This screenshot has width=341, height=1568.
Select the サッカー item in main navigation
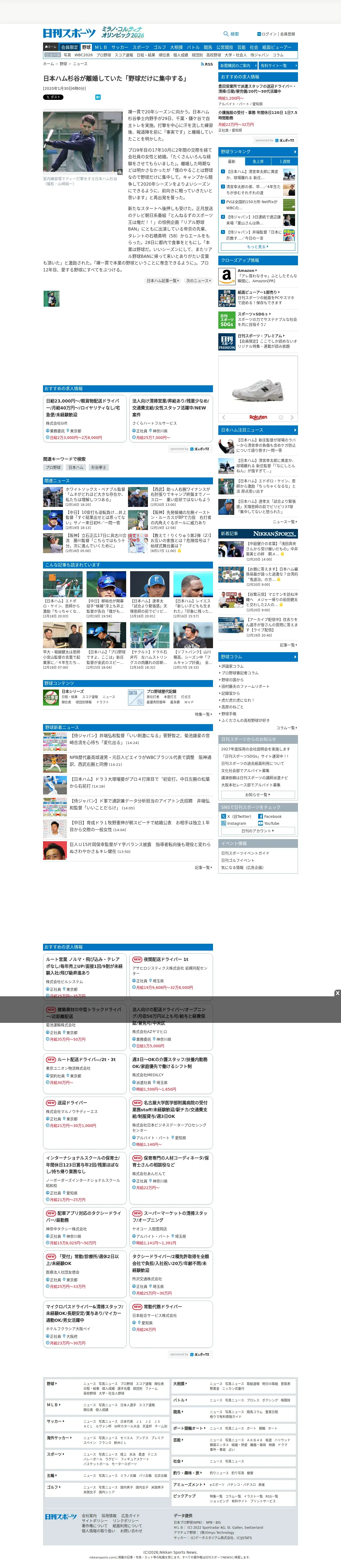[x=120, y=47]
